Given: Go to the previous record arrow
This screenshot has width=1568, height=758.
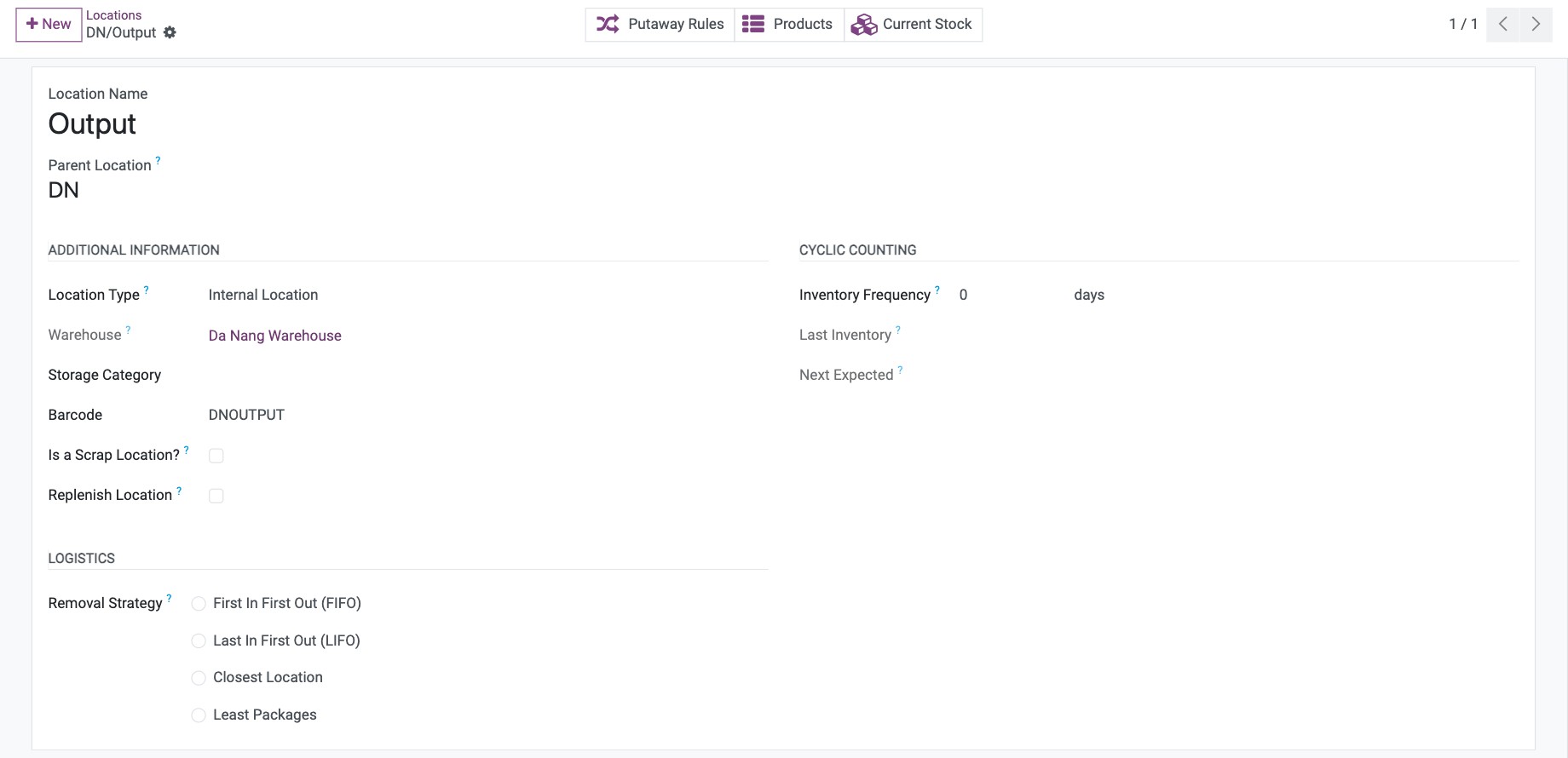Looking at the screenshot, I should coord(1503,24).
